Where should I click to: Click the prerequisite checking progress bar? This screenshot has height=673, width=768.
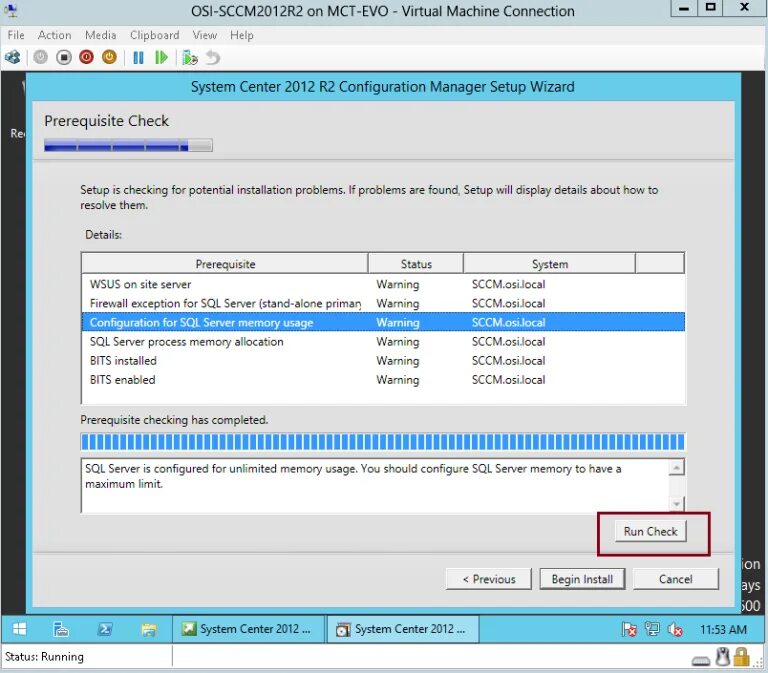point(383,441)
